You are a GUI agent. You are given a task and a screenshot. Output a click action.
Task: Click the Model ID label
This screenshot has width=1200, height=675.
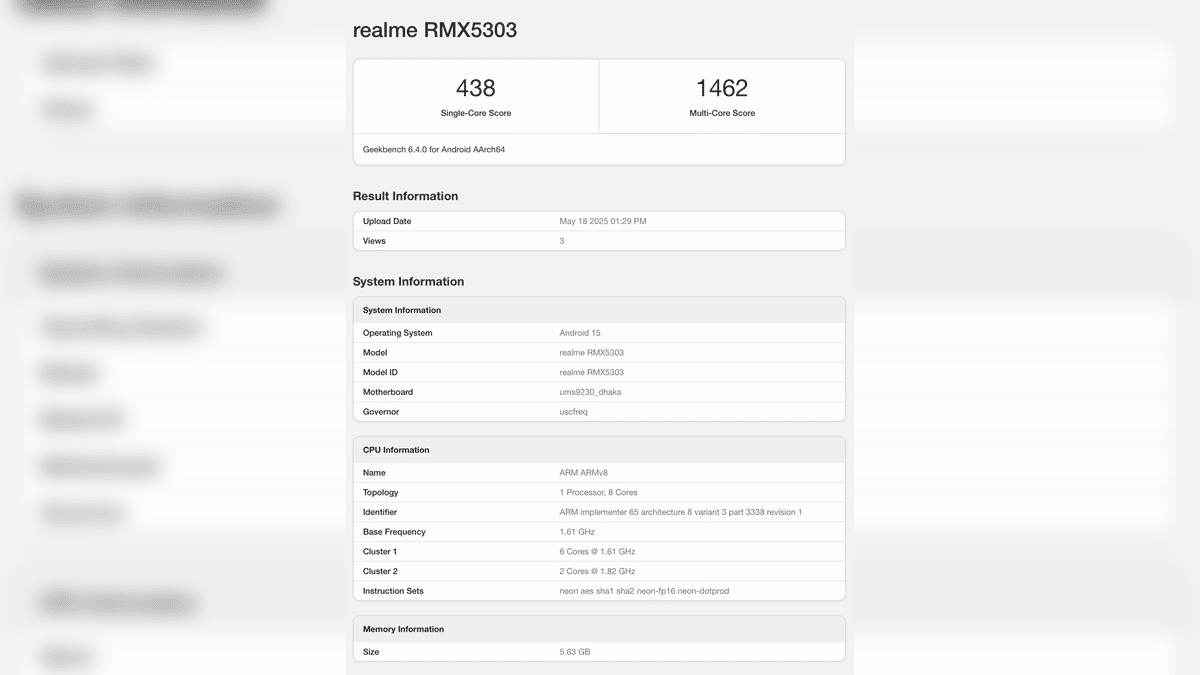pyautogui.click(x=380, y=372)
